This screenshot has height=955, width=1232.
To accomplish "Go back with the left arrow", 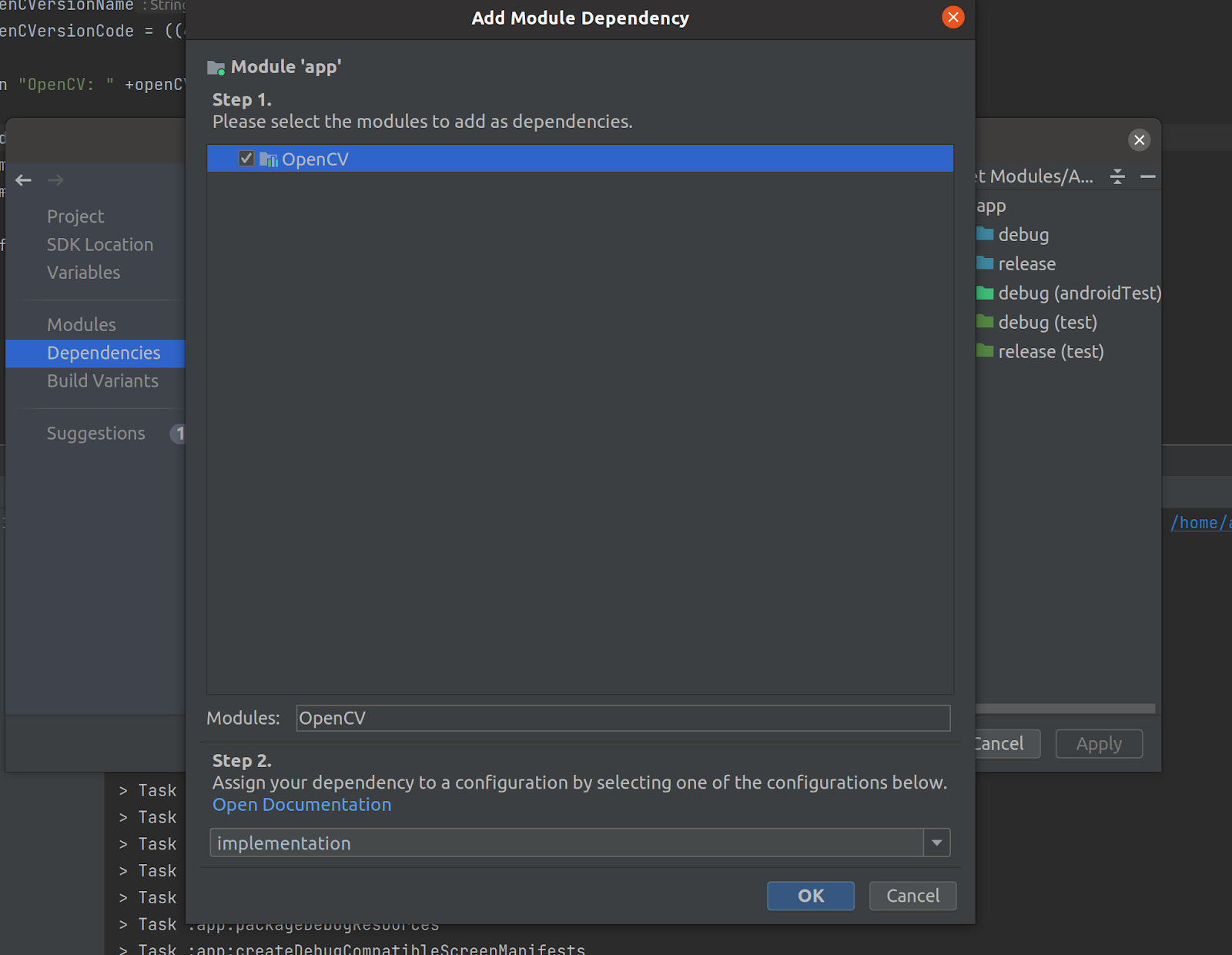I will pyautogui.click(x=24, y=180).
